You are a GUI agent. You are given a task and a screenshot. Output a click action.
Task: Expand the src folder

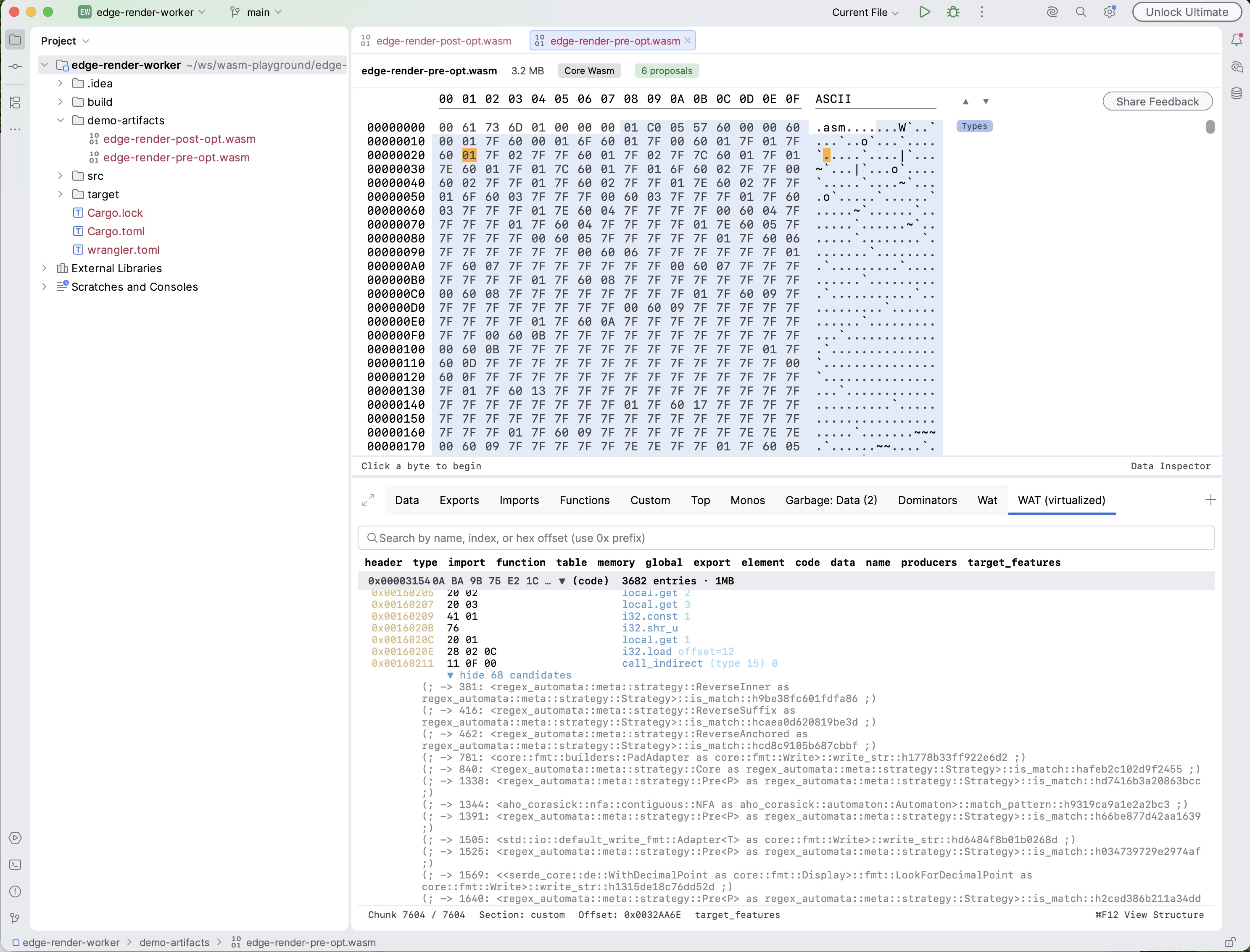point(61,176)
